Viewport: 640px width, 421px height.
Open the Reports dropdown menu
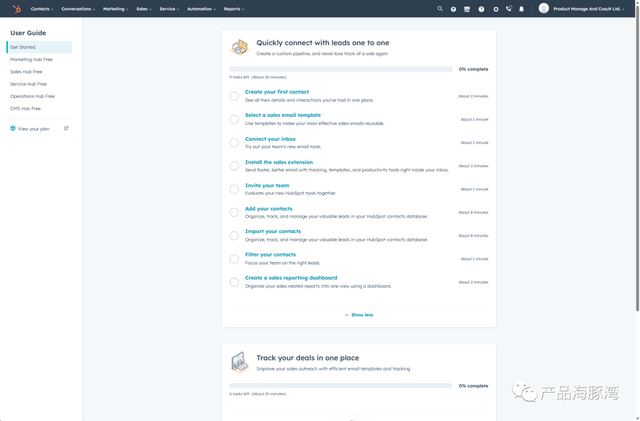coord(234,9)
